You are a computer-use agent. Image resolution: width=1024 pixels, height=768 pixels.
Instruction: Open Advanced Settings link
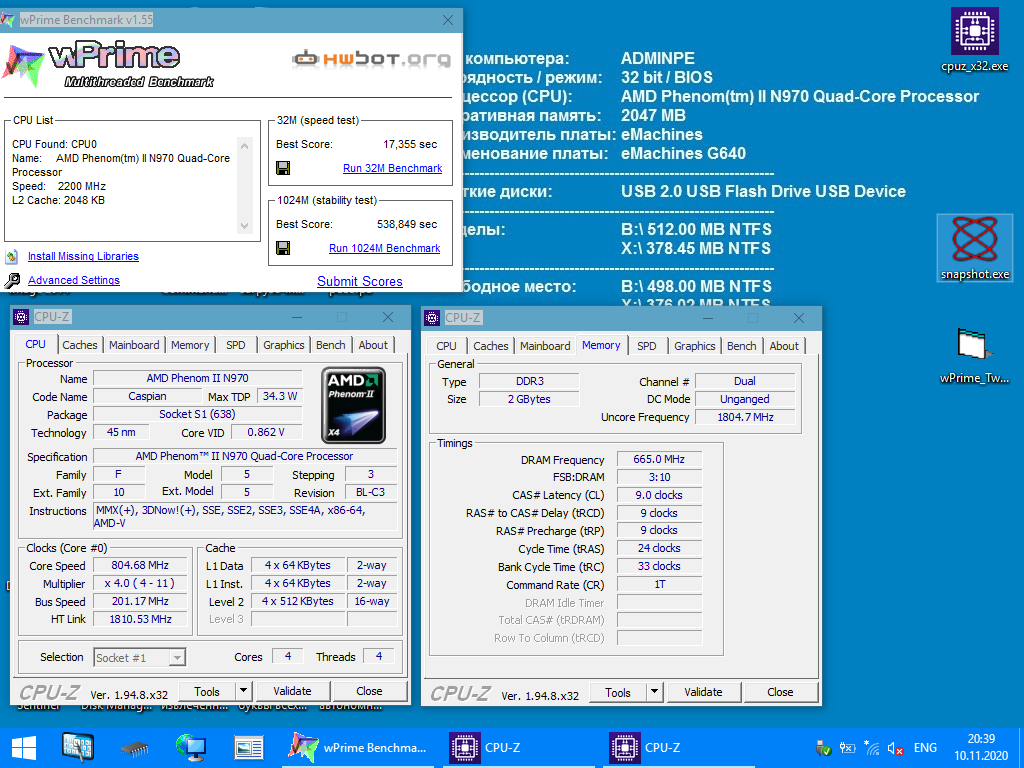tap(74, 280)
